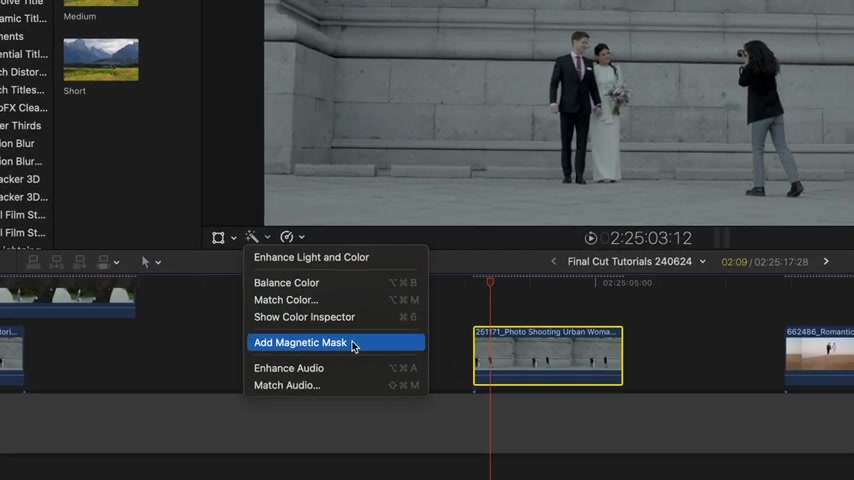Click Add Magnetic Mask

click(x=336, y=343)
